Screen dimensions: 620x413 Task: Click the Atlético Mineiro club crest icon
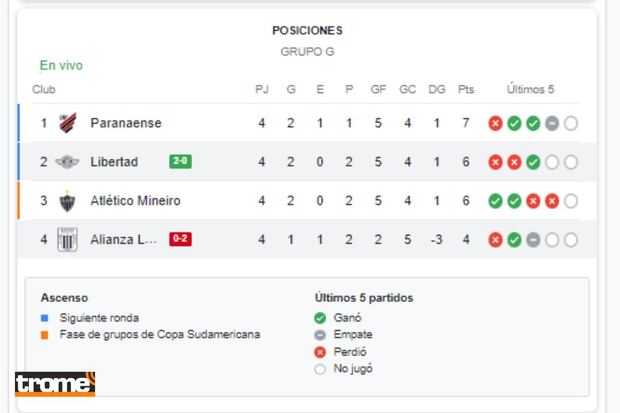[68, 201]
